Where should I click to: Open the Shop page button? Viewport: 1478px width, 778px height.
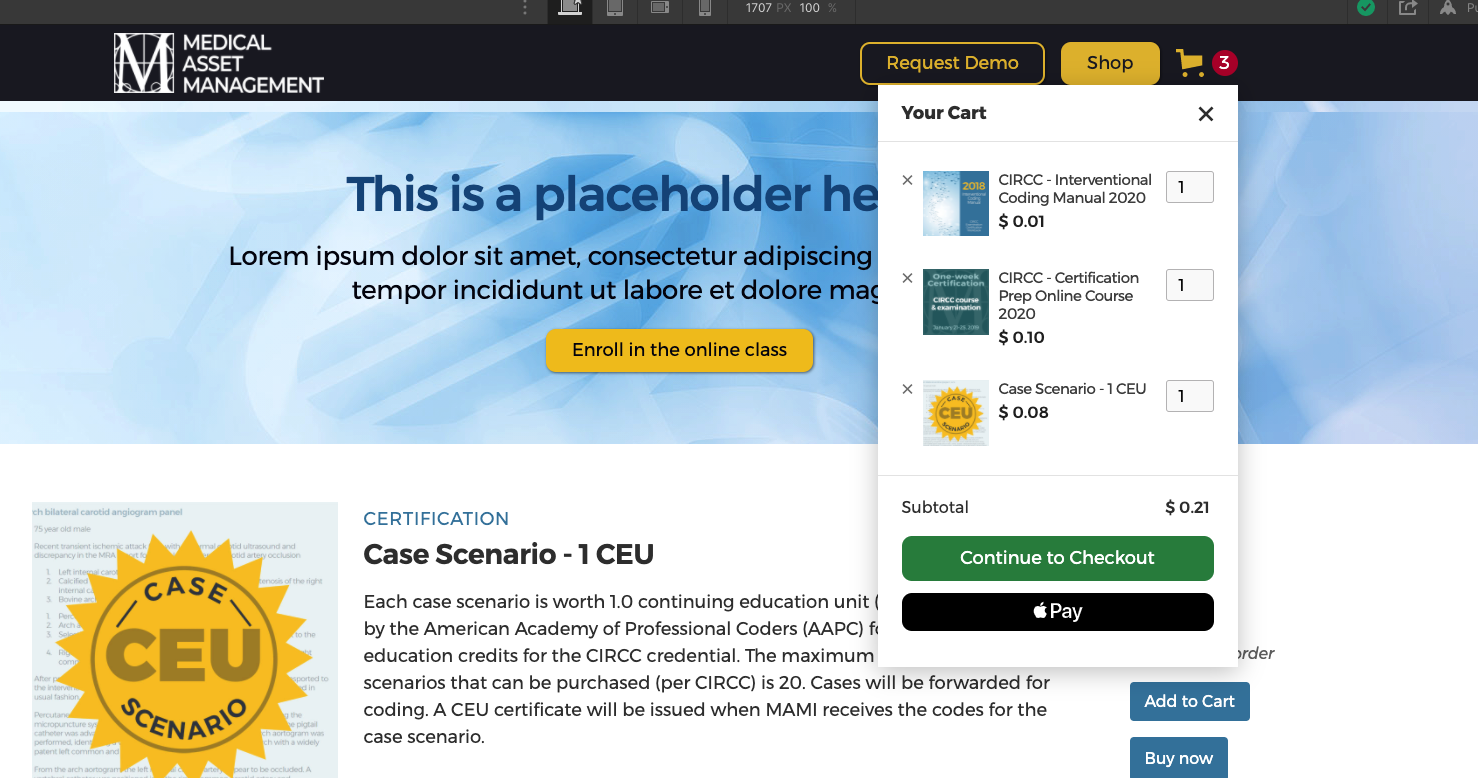(x=1110, y=63)
